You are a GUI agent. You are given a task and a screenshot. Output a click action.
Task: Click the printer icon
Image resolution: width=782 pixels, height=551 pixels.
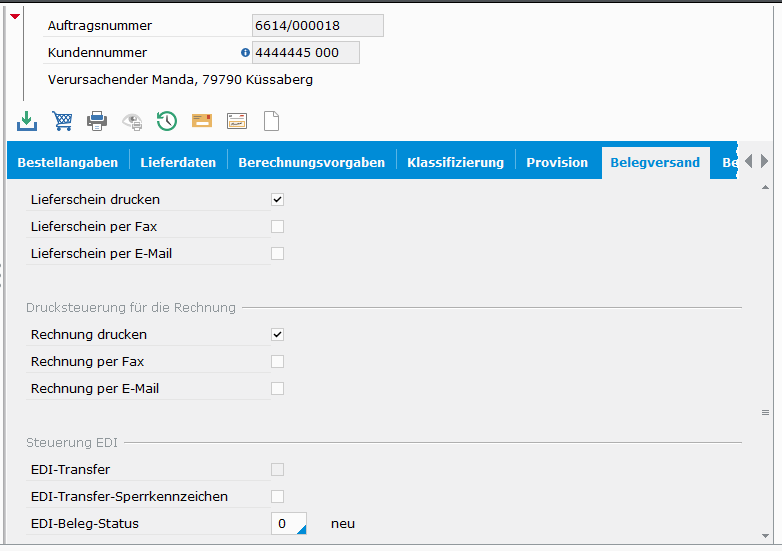click(x=97, y=121)
